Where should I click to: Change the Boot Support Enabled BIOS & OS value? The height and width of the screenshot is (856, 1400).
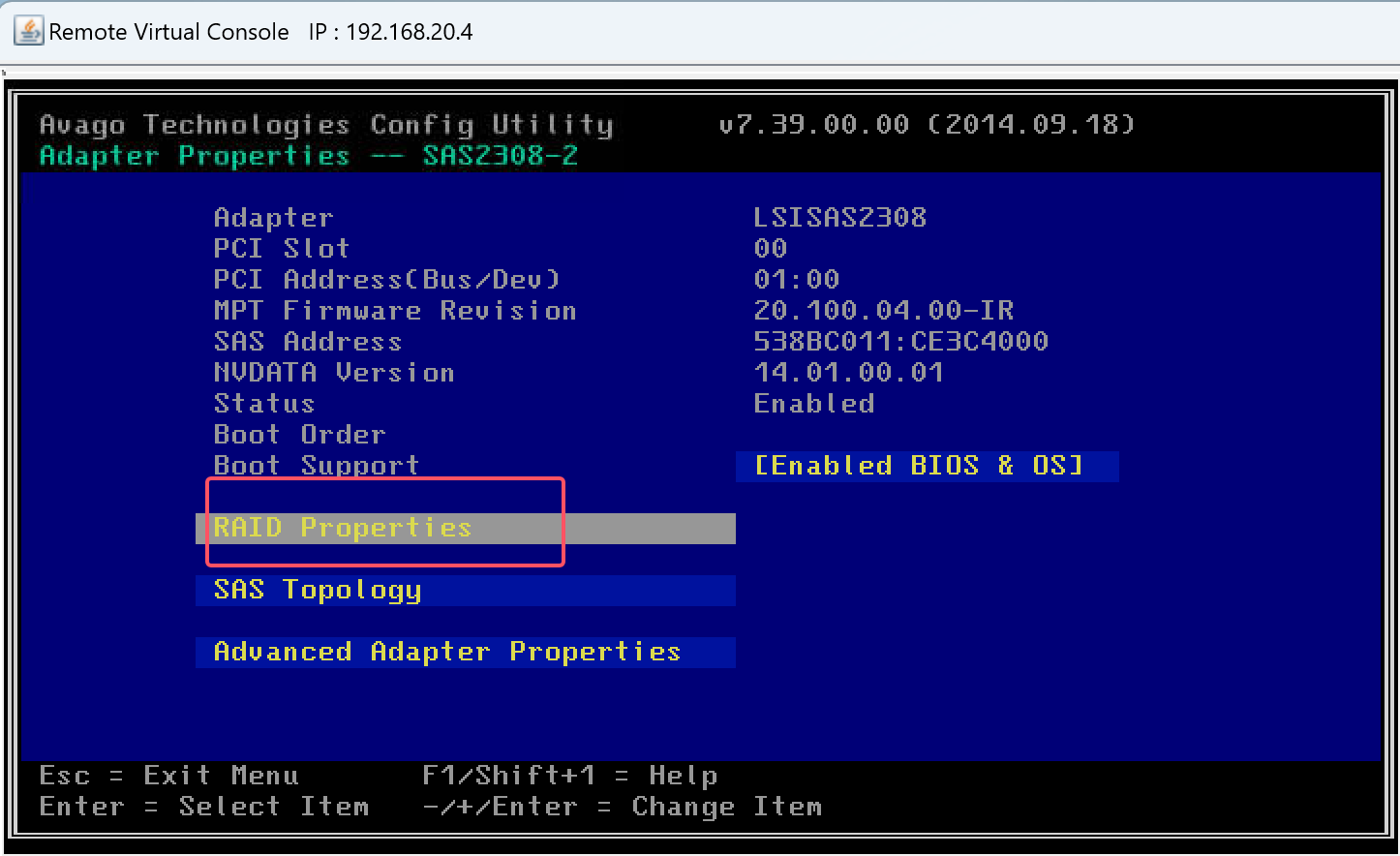pyautogui.click(x=928, y=466)
